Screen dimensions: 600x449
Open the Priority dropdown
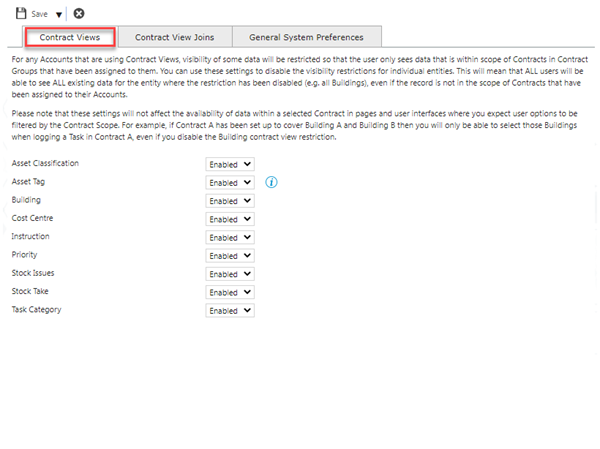(x=230, y=255)
